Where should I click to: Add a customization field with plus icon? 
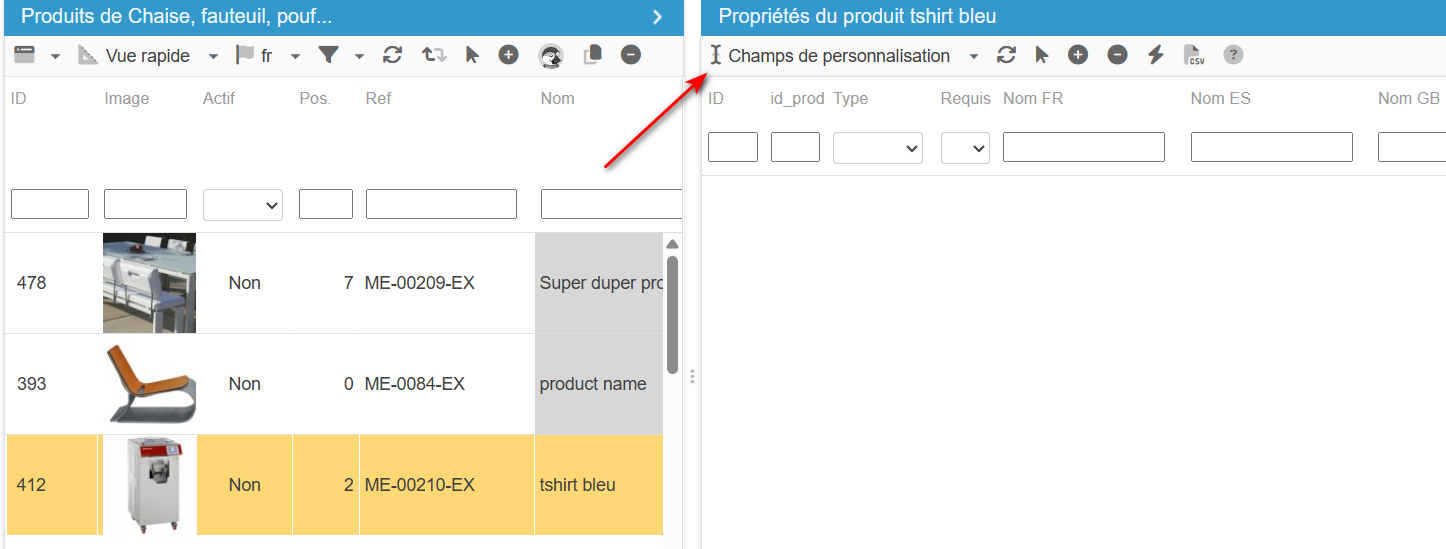click(1077, 55)
